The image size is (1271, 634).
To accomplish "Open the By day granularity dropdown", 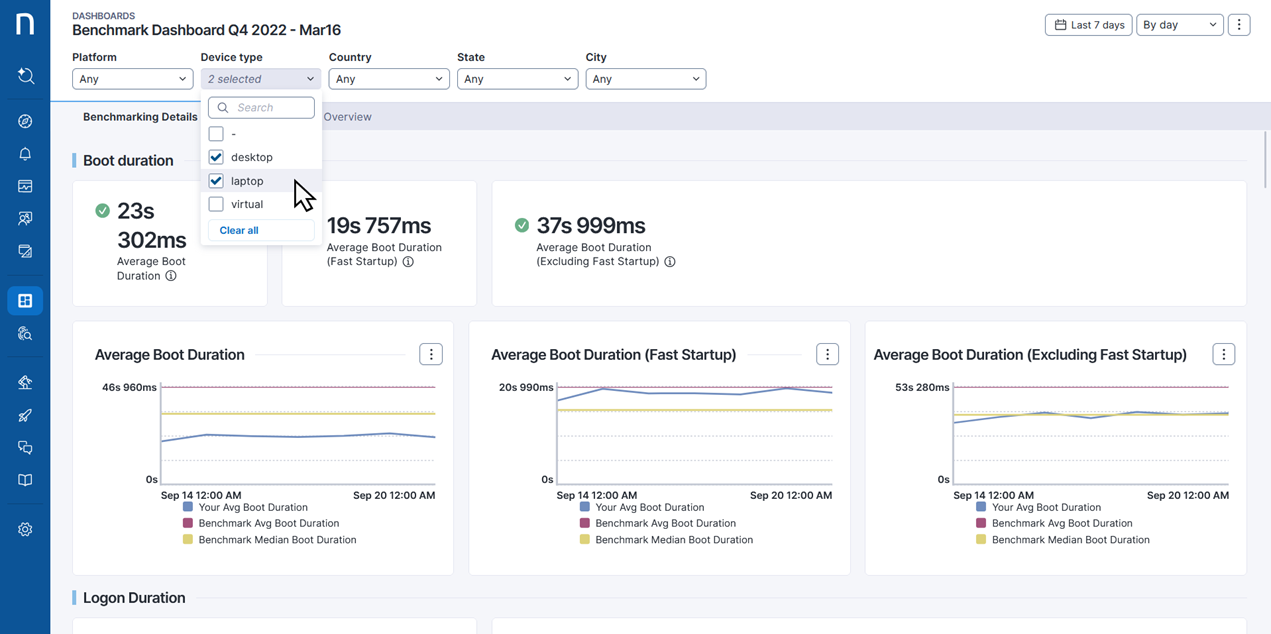I will click(1179, 25).
